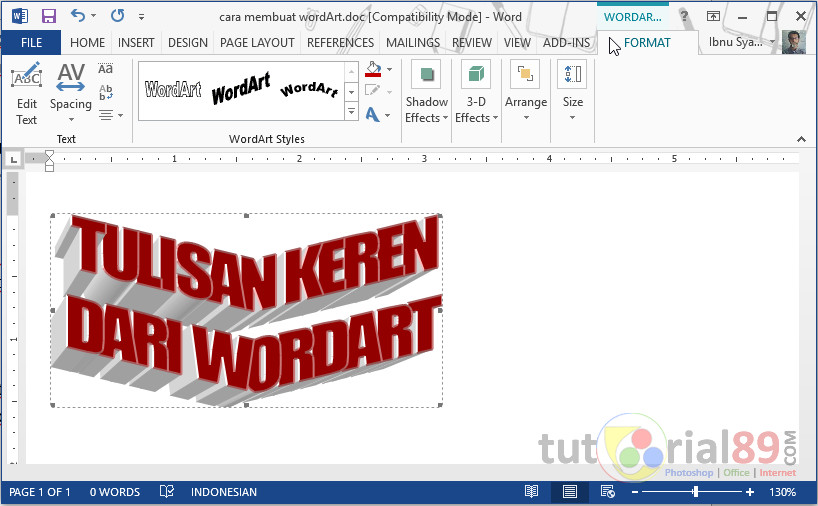Switch to the DESIGN tab
818x506 pixels.
[188, 43]
